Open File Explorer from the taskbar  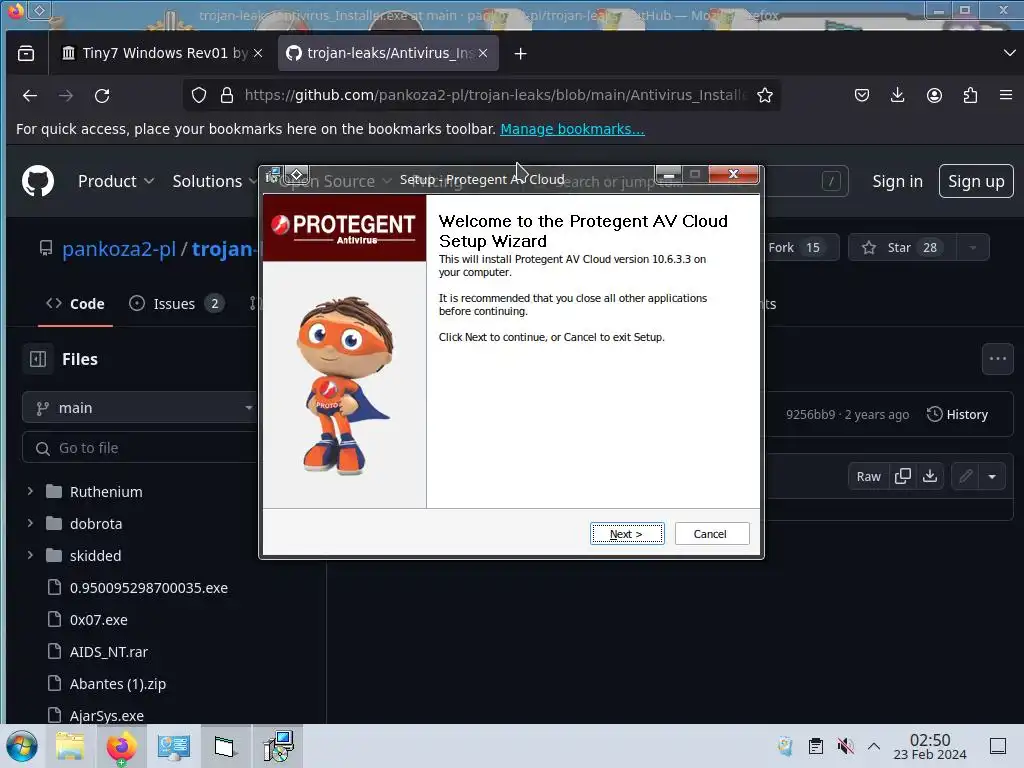click(70, 746)
